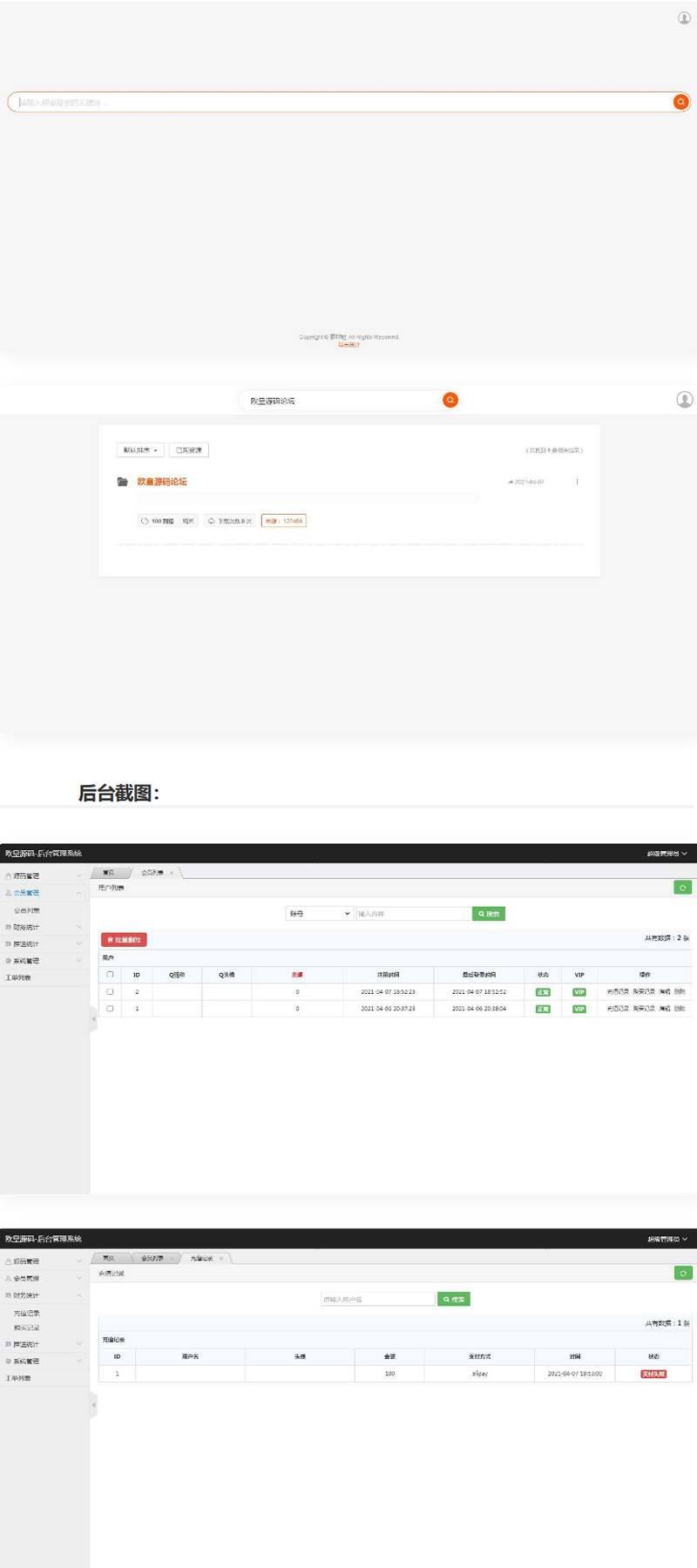Click the folder icon next to 欧皇源码论坛
This screenshot has height=1568, width=697.
pyautogui.click(x=123, y=482)
